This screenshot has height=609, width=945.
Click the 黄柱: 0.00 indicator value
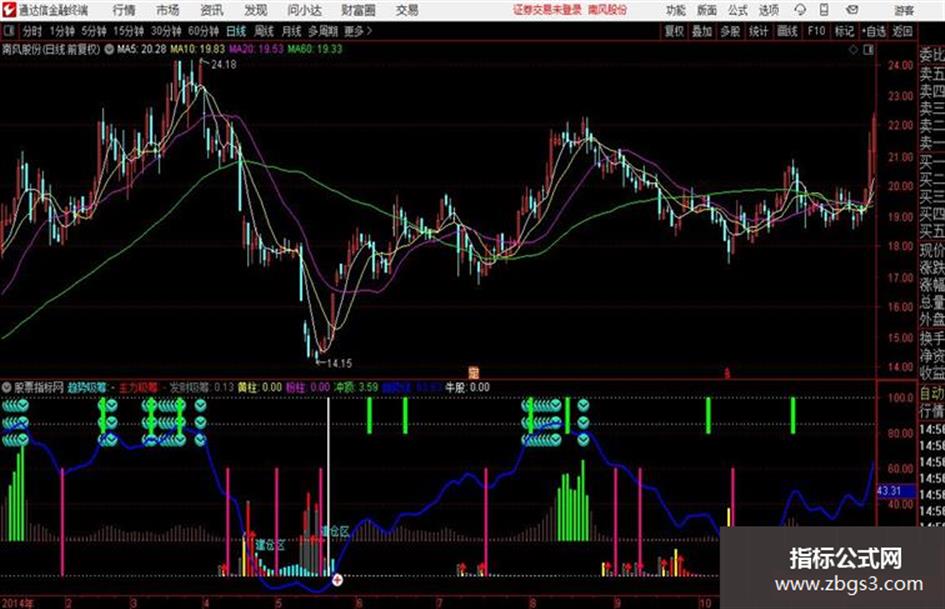[x=260, y=387]
